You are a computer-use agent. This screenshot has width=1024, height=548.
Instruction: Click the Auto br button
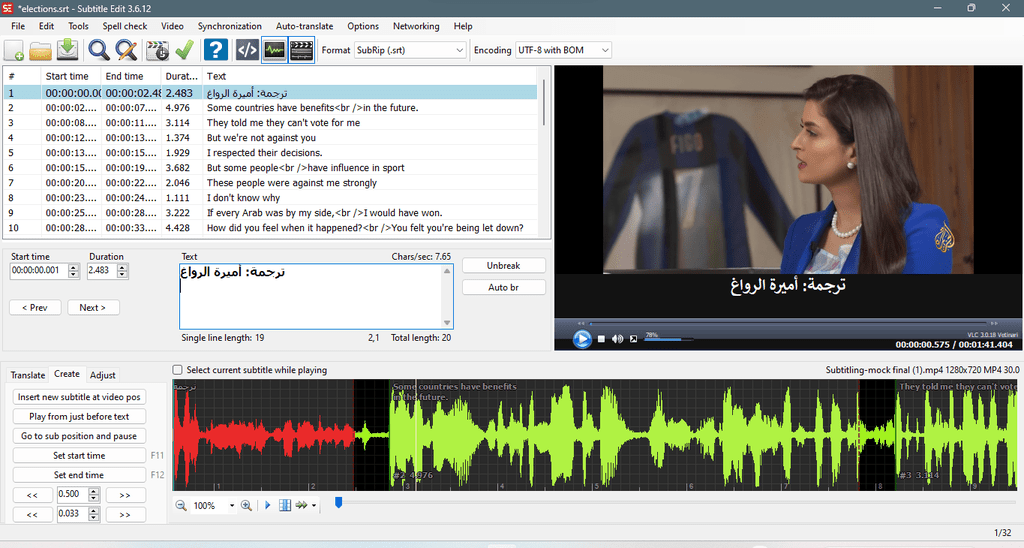(x=504, y=287)
